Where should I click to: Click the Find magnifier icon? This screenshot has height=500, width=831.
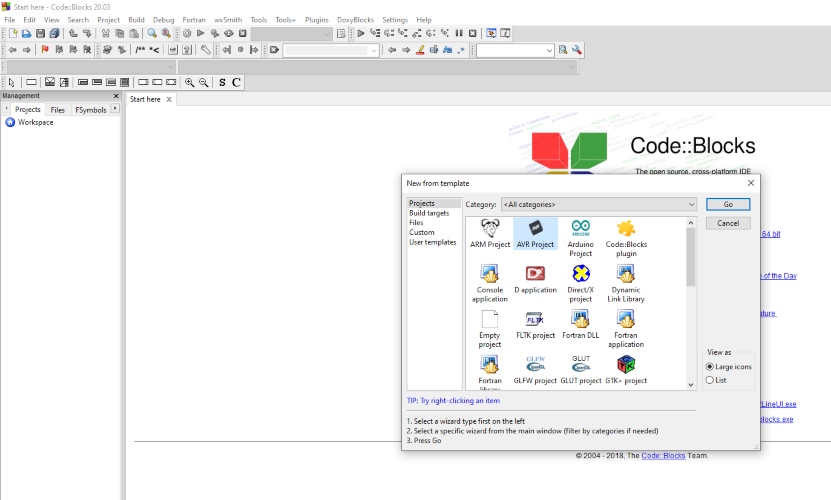point(152,33)
